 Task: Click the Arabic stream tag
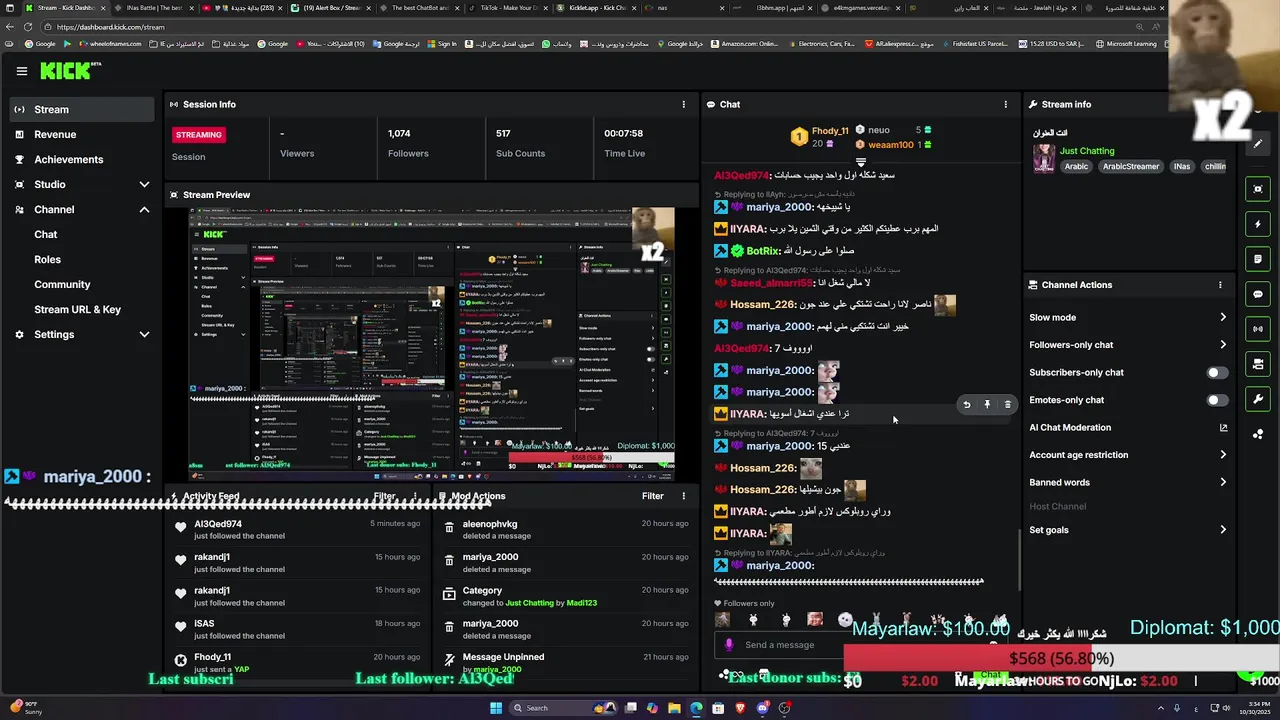1076,167
